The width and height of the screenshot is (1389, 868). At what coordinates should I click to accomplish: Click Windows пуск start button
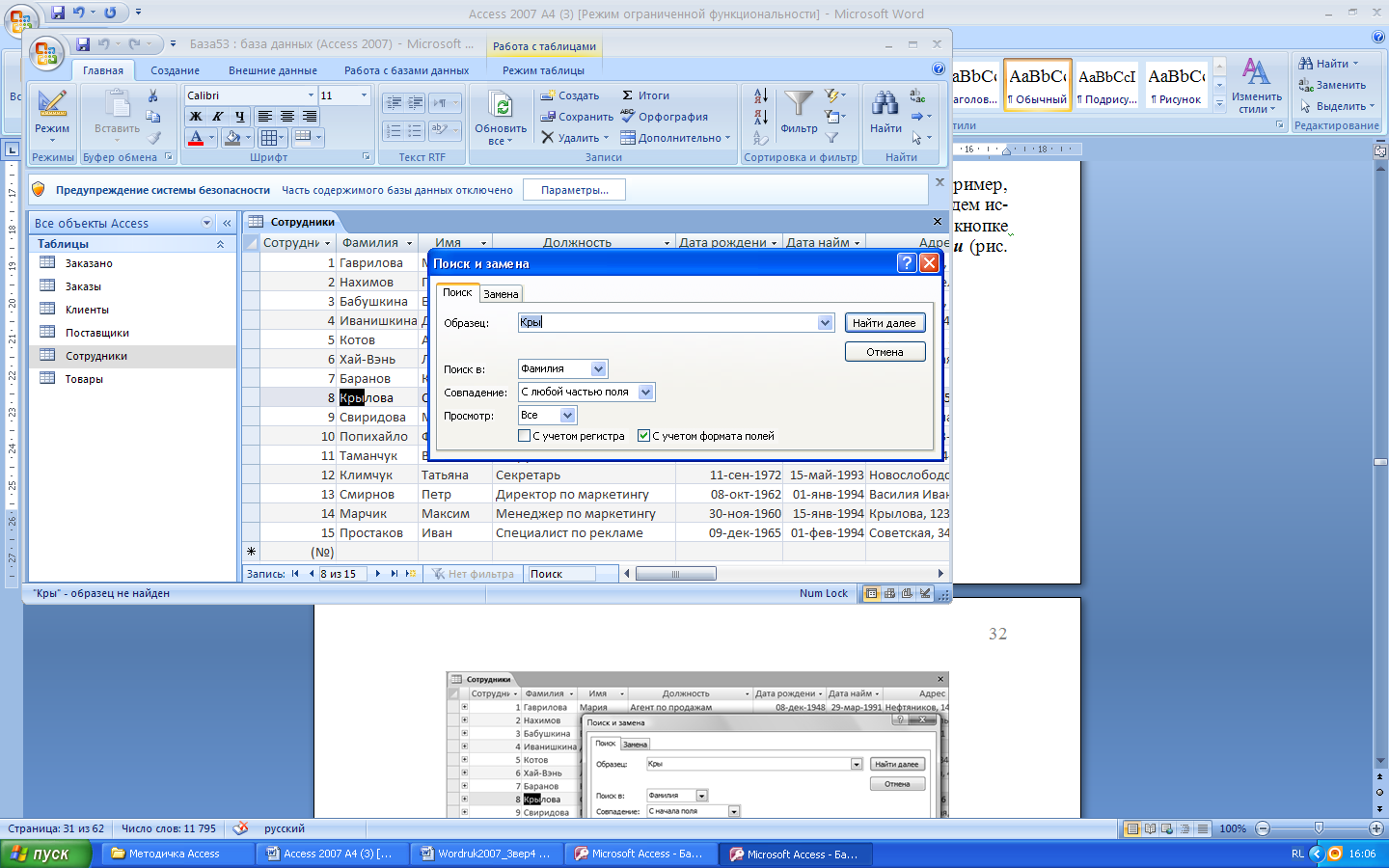point(45,854)
